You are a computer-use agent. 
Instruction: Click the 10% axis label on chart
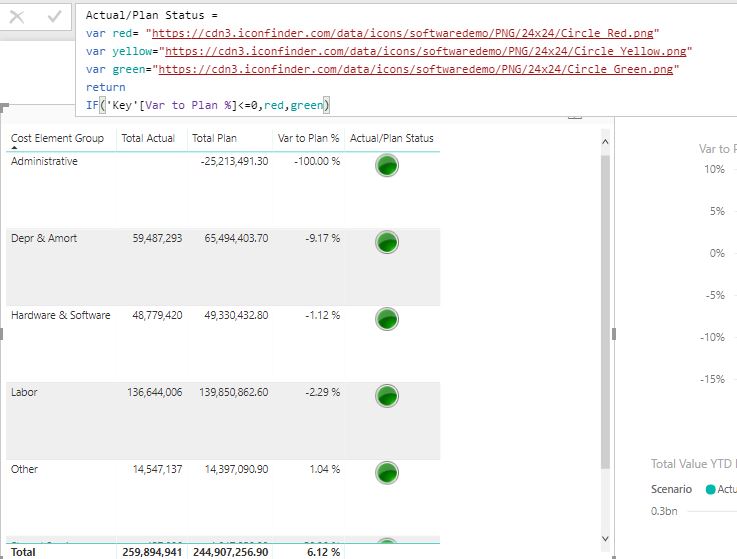pyautogui.click(x=714, y=169)
